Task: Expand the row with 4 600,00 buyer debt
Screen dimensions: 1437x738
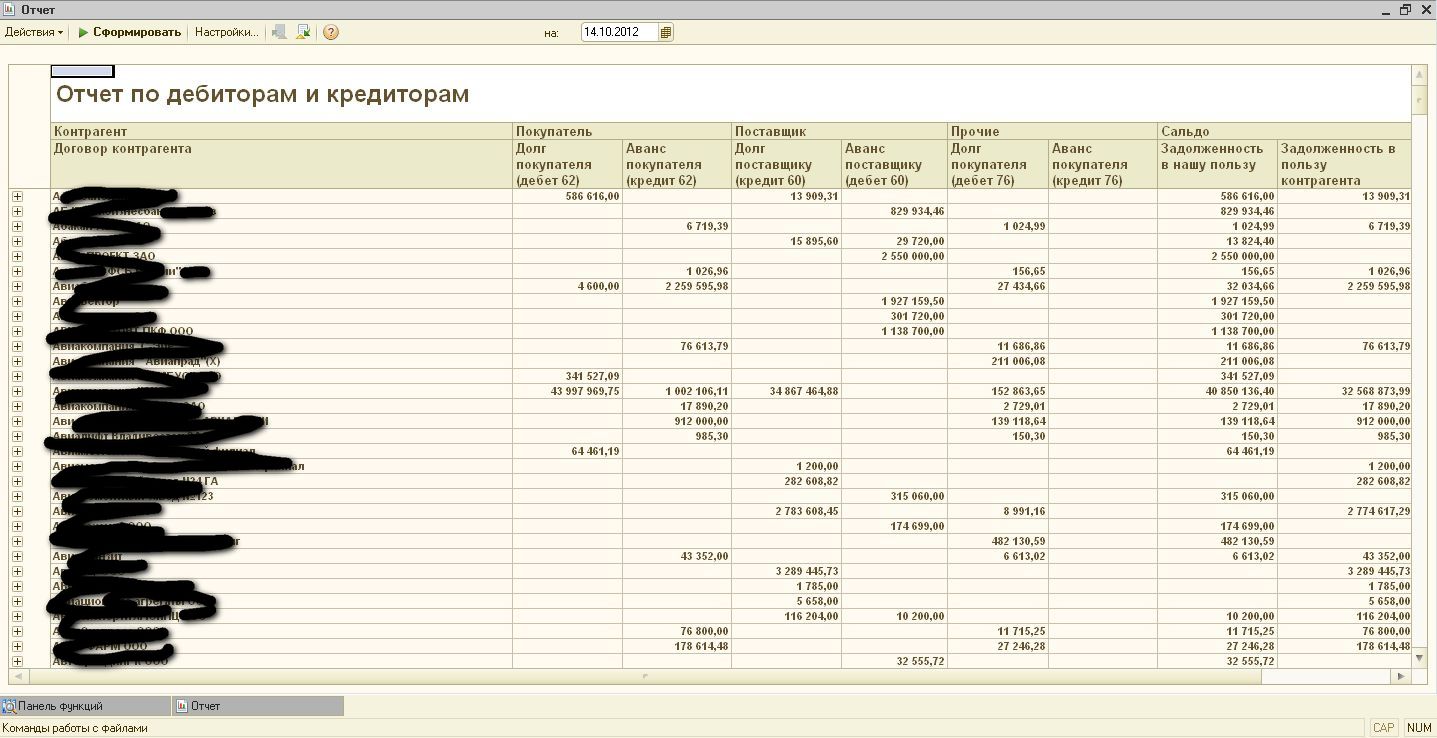Action: [x=17, y=286]
